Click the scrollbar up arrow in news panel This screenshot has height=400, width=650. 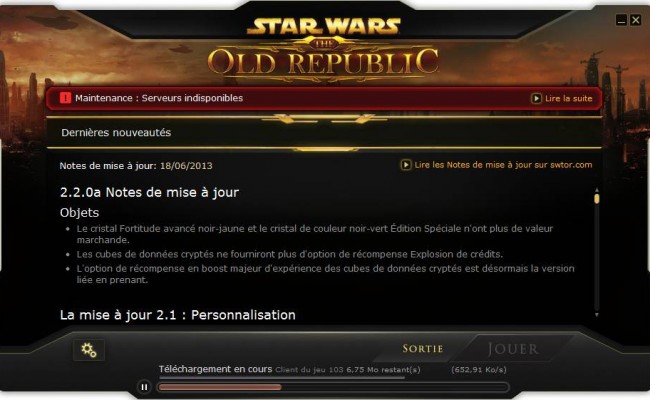[x=597, y=190]
